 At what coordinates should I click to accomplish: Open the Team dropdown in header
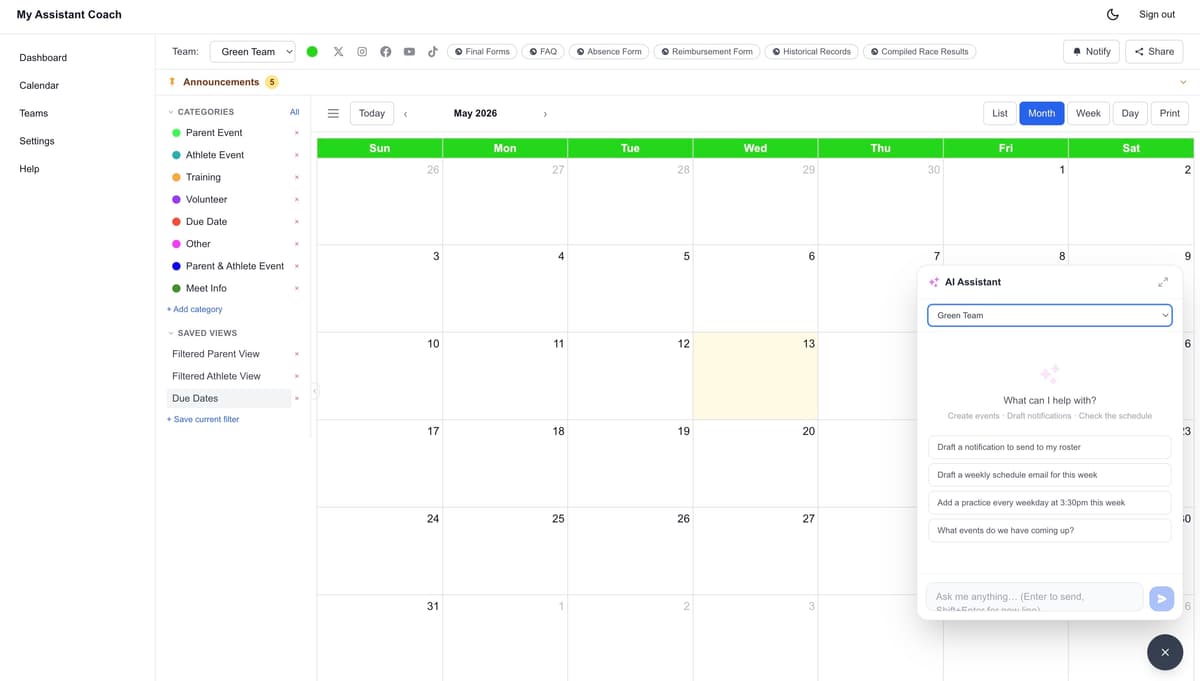(253, 51)
